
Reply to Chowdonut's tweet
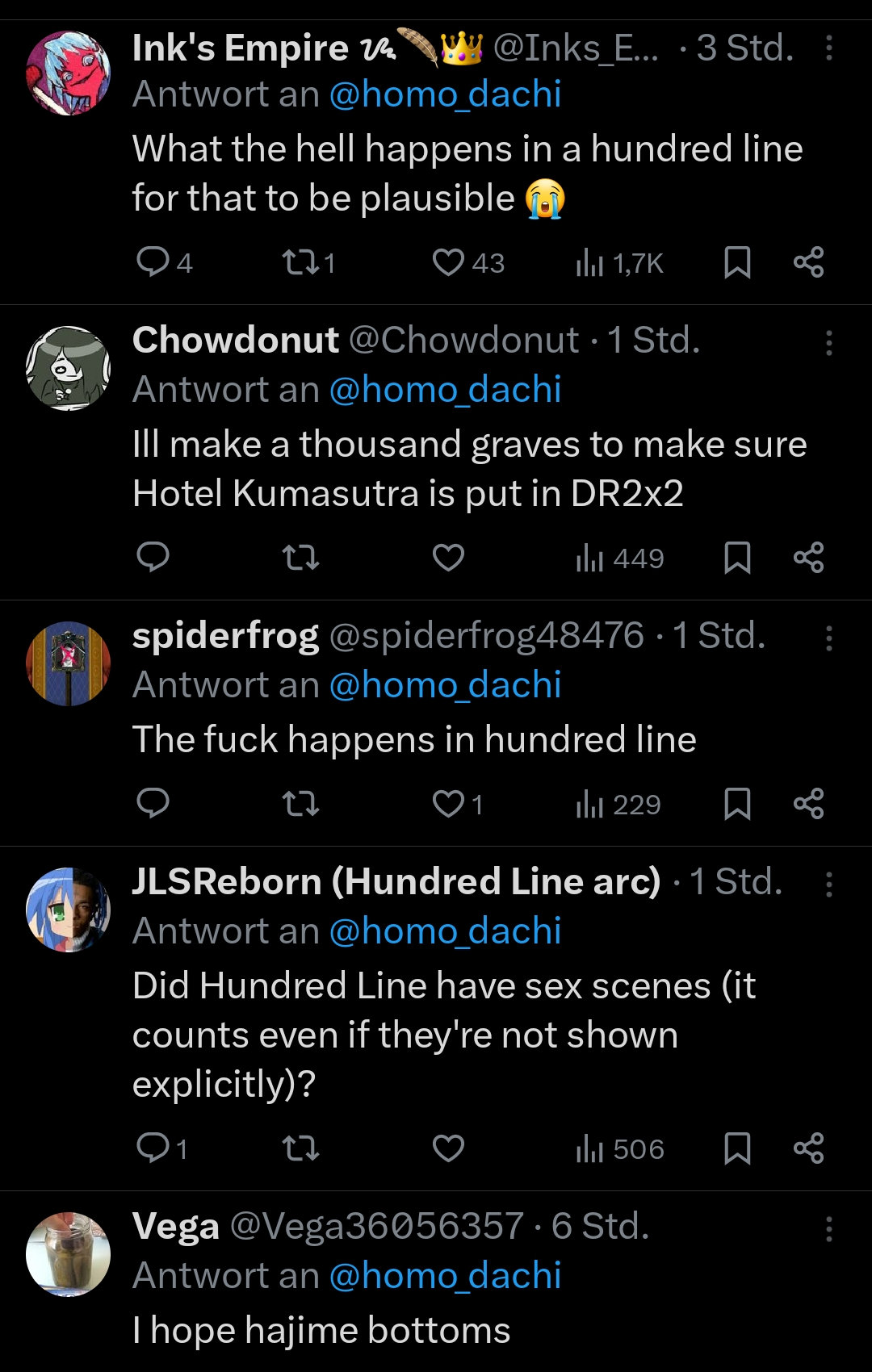153,557
